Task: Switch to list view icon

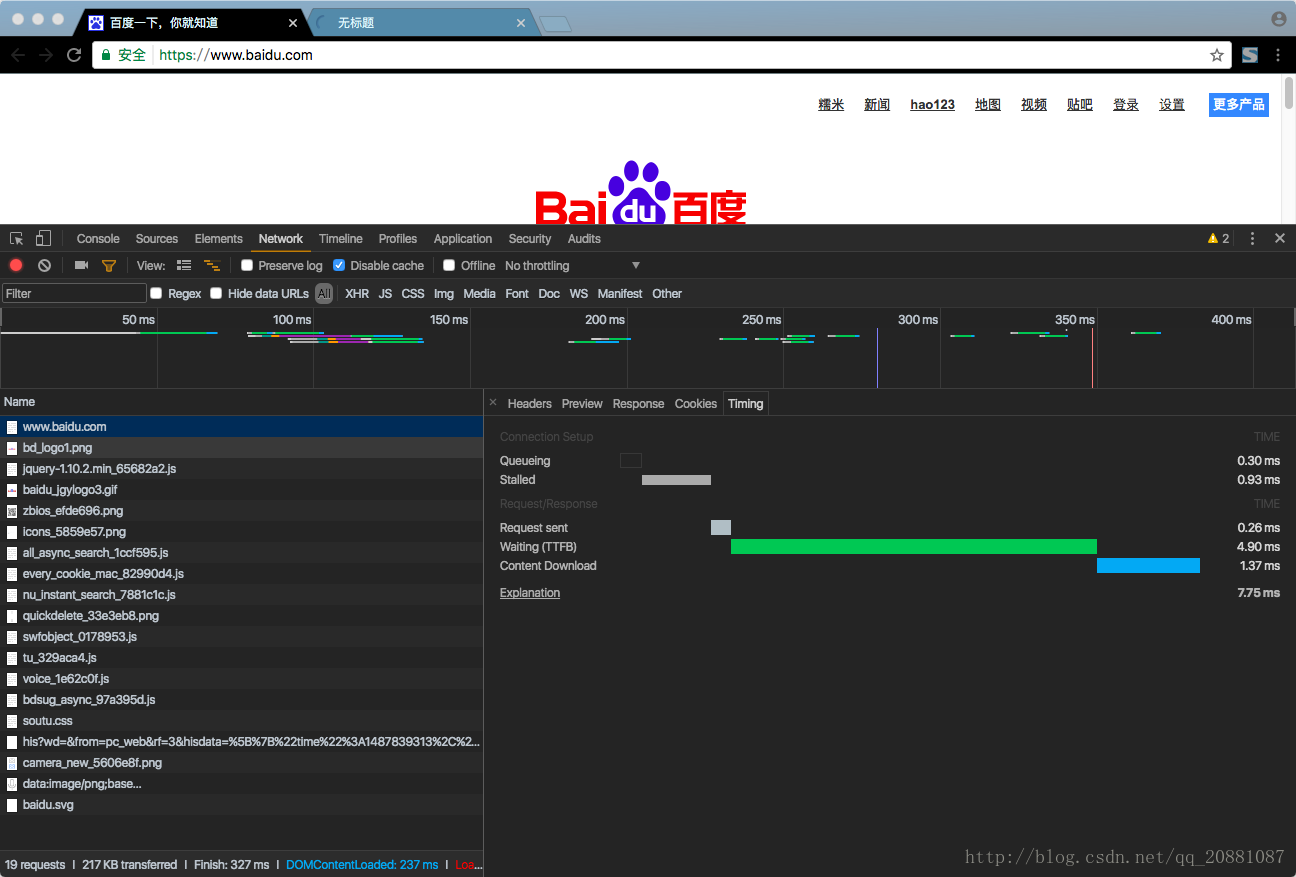Action: pyautogui.click(x=184, y=265)
